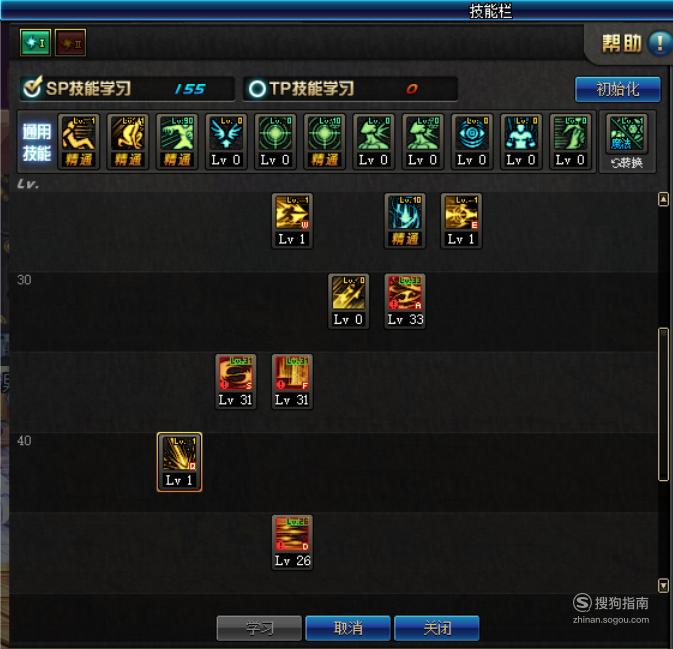Select the Lv 1 skill with W hotkey
Viewport: 673px width, 649px height.
coord(292,221)
